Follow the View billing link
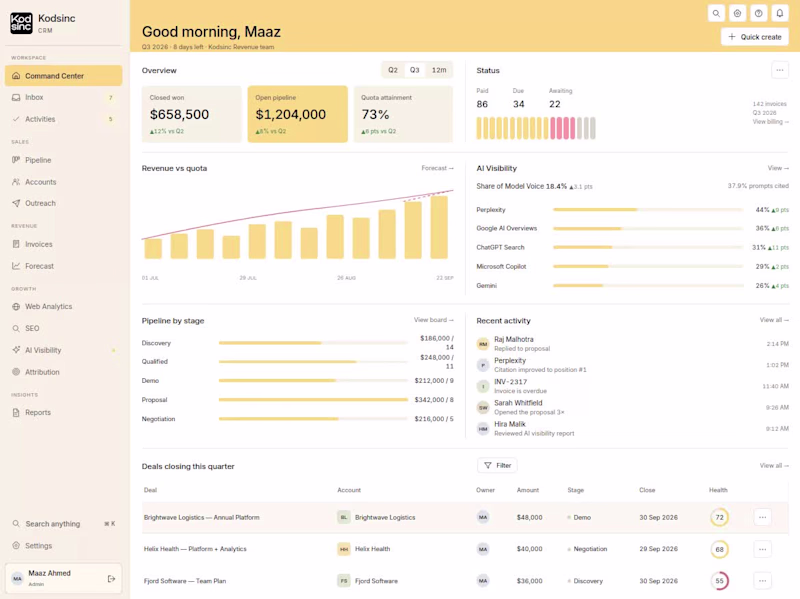Screen dimensions: 800x599 coord(770,121)
